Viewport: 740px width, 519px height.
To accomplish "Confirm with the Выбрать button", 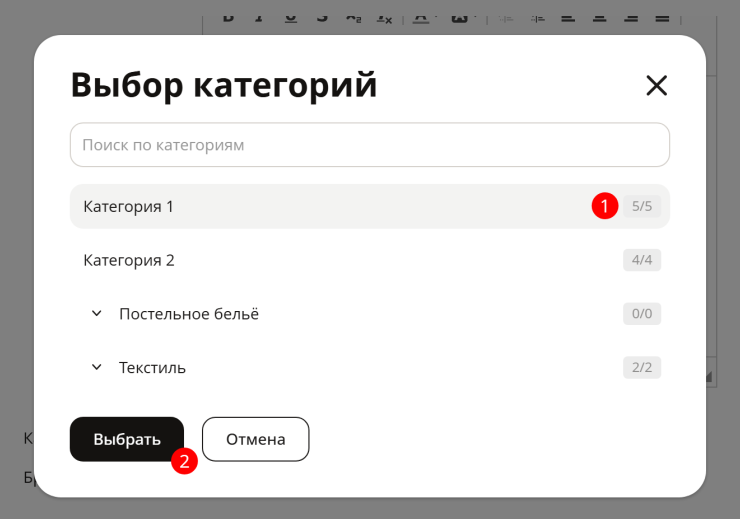I will click(127, 439).
